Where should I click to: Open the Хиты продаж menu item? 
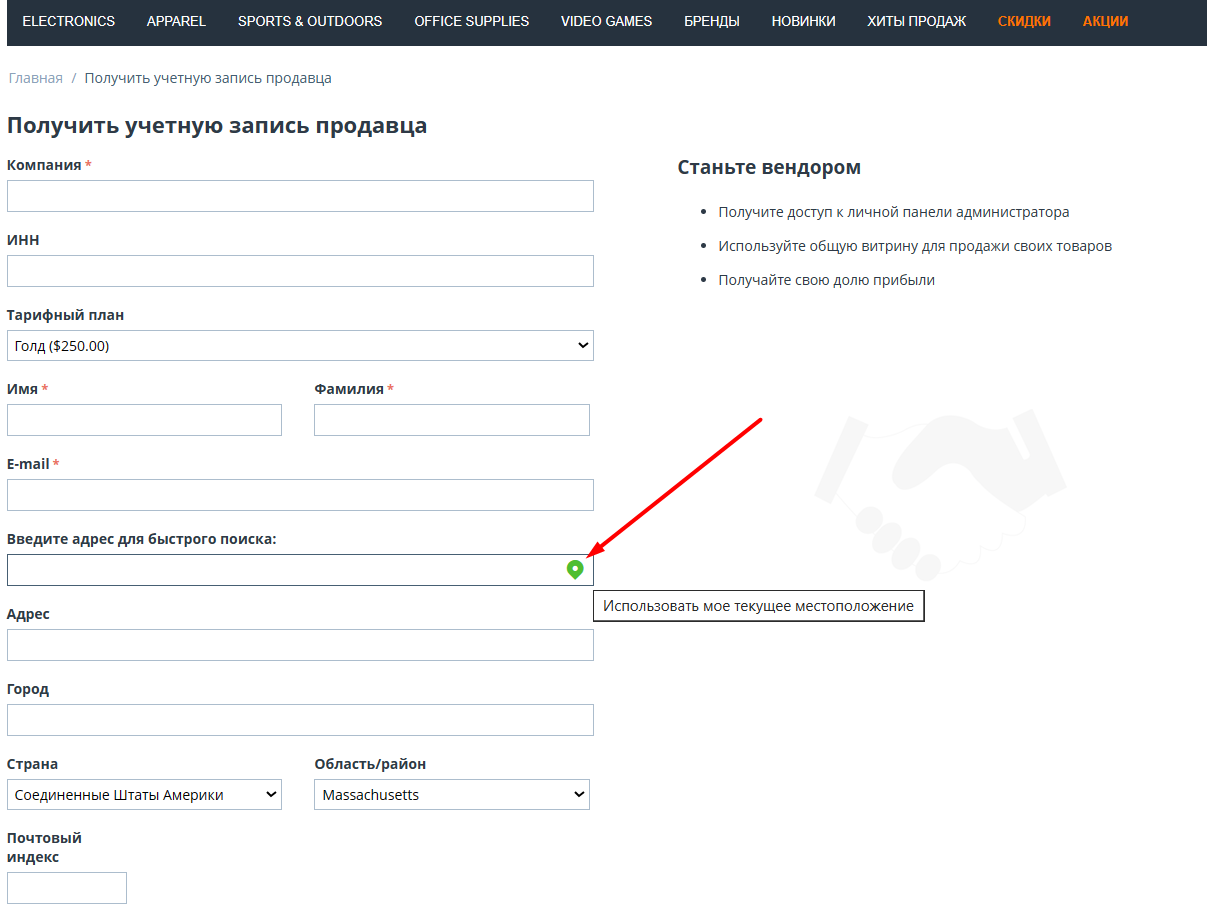917,21
